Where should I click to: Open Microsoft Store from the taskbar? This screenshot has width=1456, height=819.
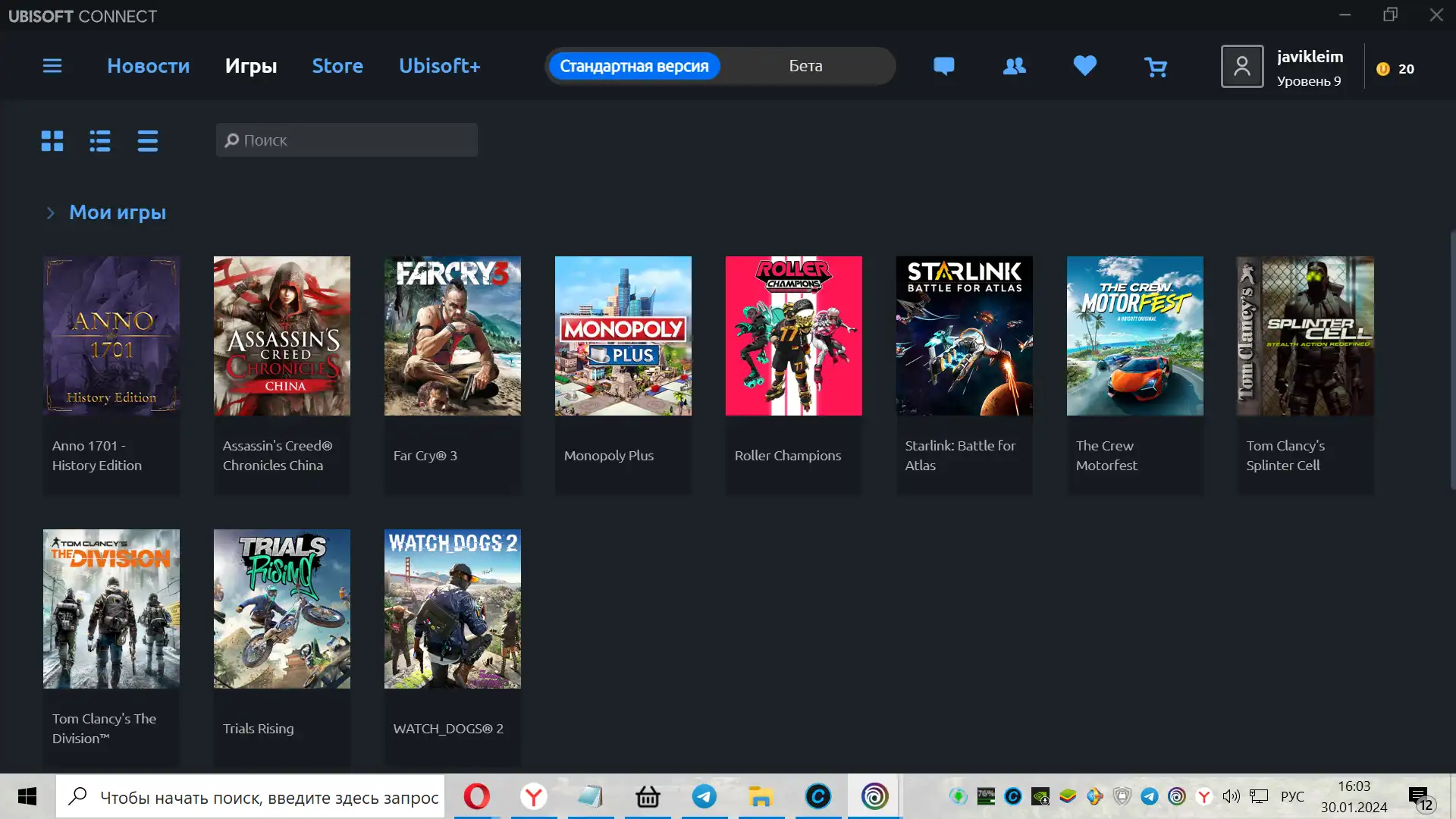[648, 797]
